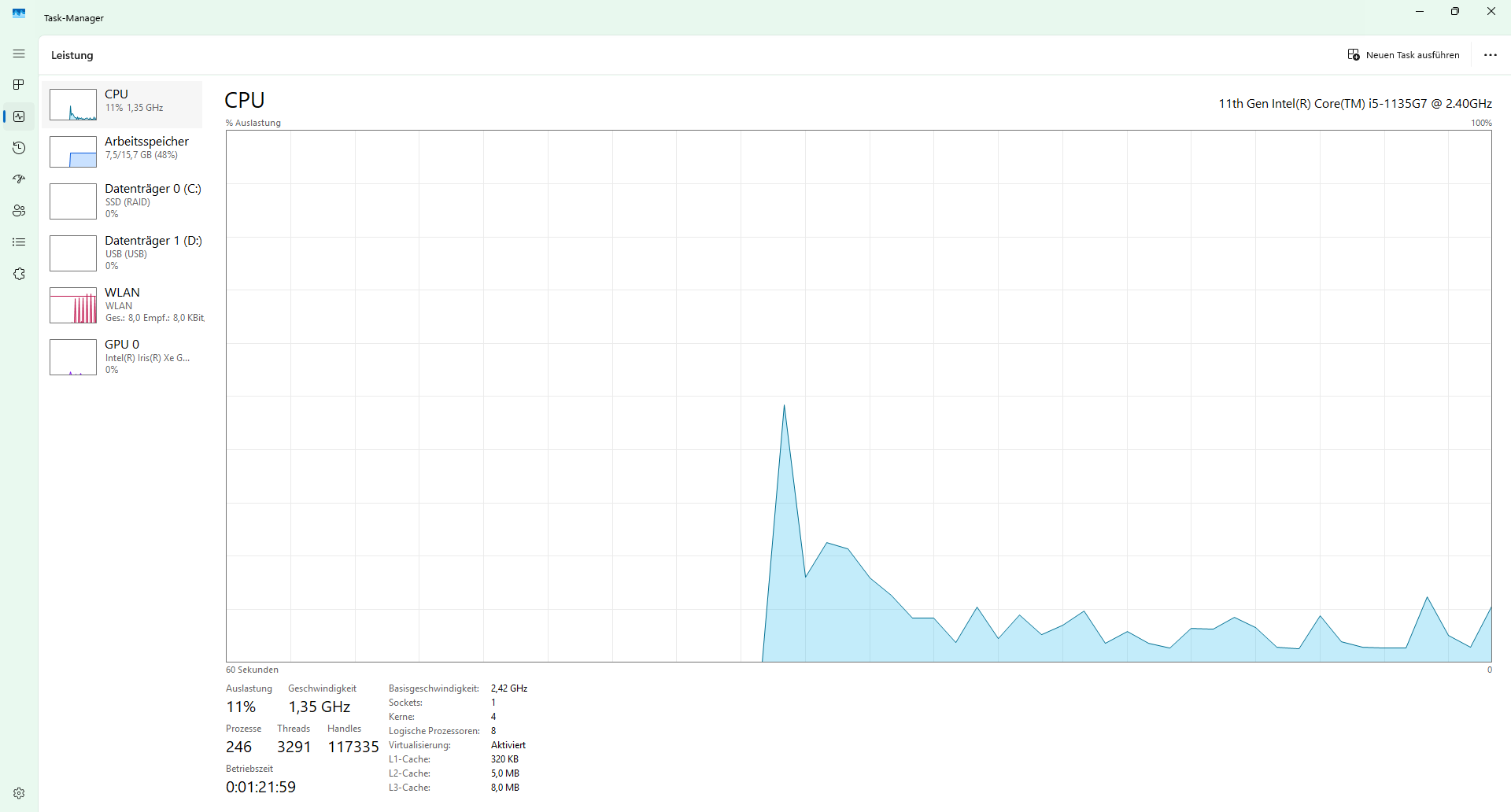Open the hamburger navigation menu
1511x812 pixels.
tap(19, 54)
